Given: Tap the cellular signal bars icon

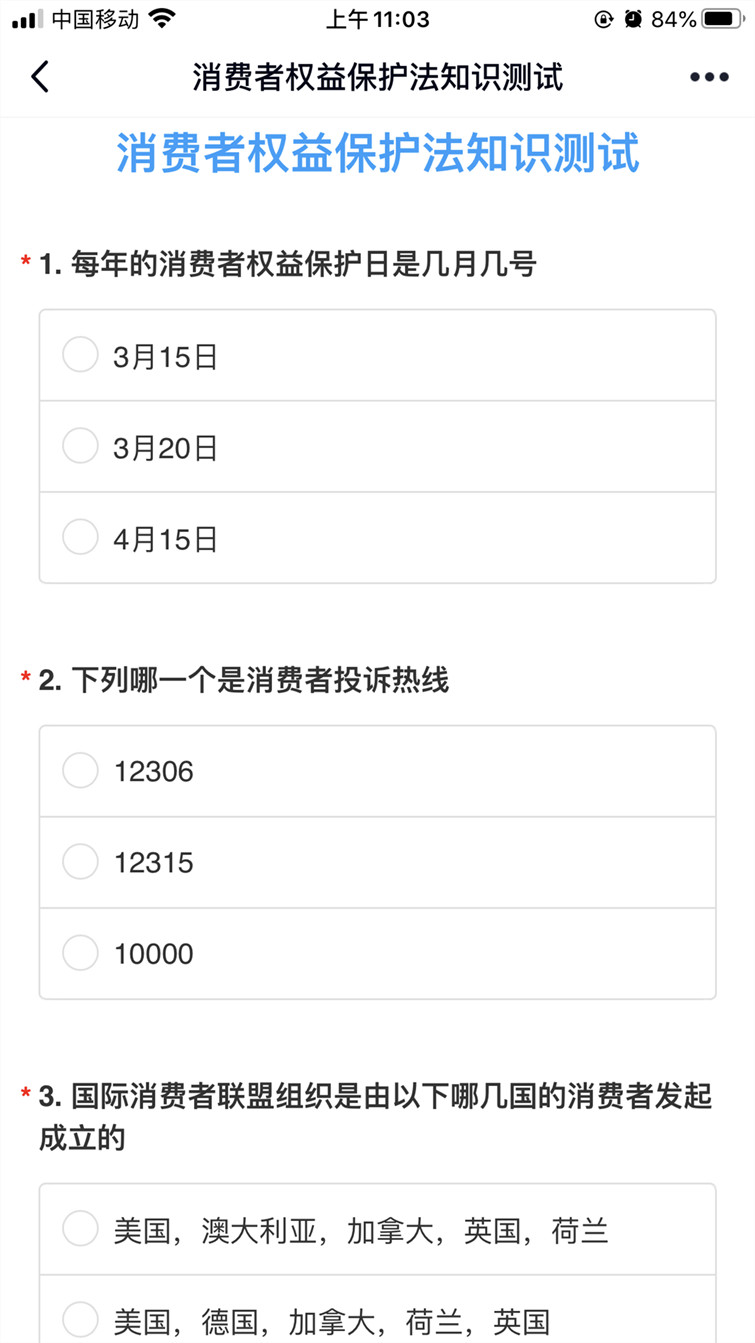Looking at the screenshot, I should [x=27, y=19].
